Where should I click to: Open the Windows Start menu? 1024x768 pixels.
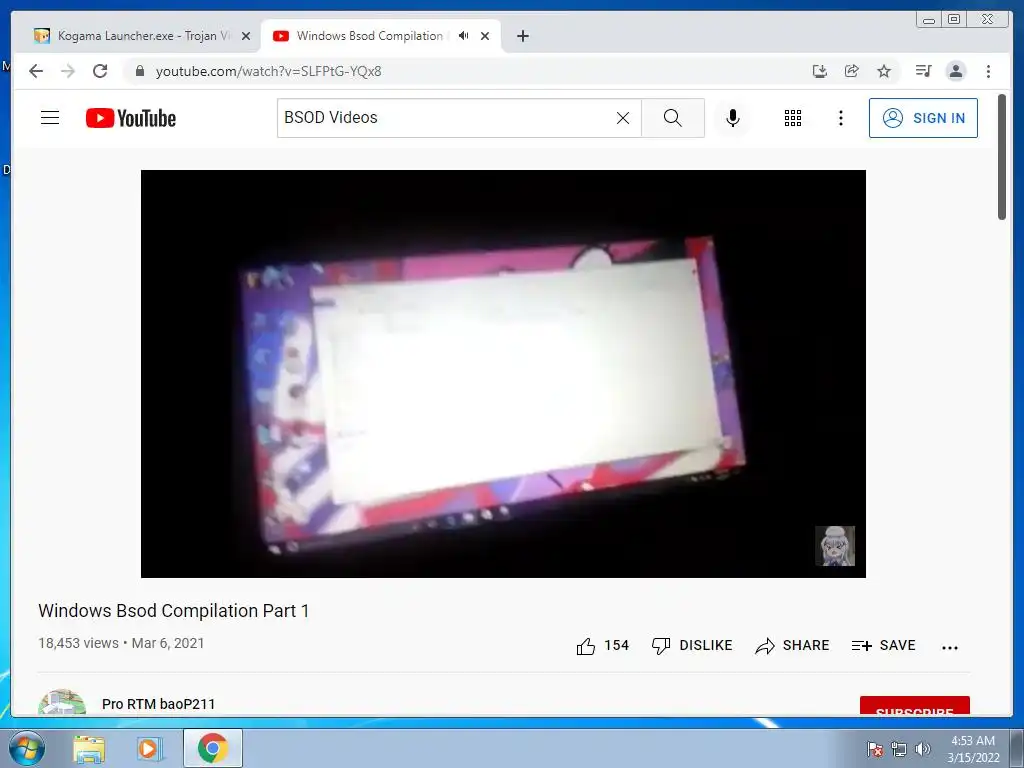(x=25, y=748)
